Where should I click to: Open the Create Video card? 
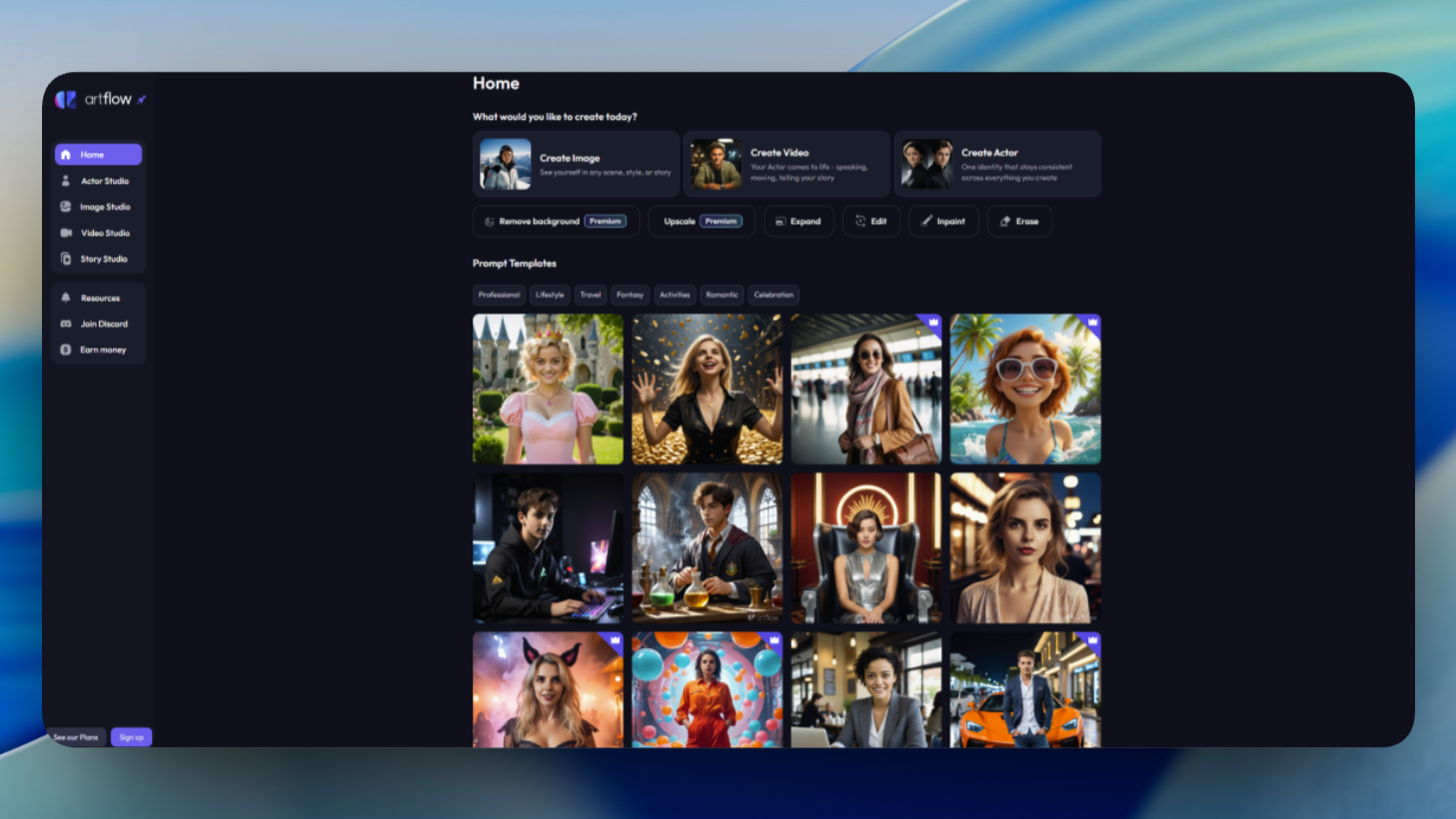(786, 164)
